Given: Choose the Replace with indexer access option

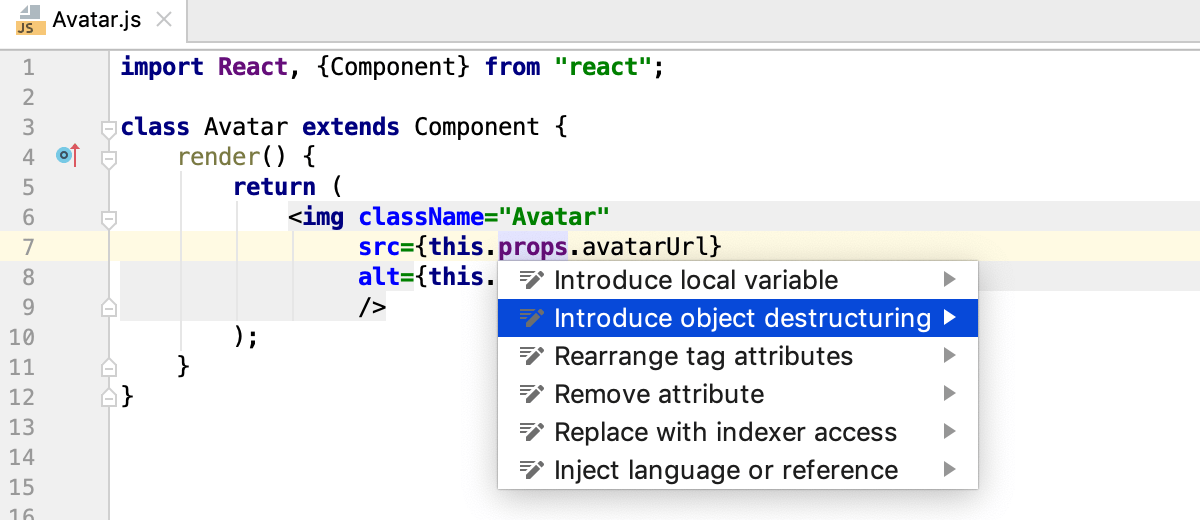Looking at the screenshot, I should coord(725,433).
